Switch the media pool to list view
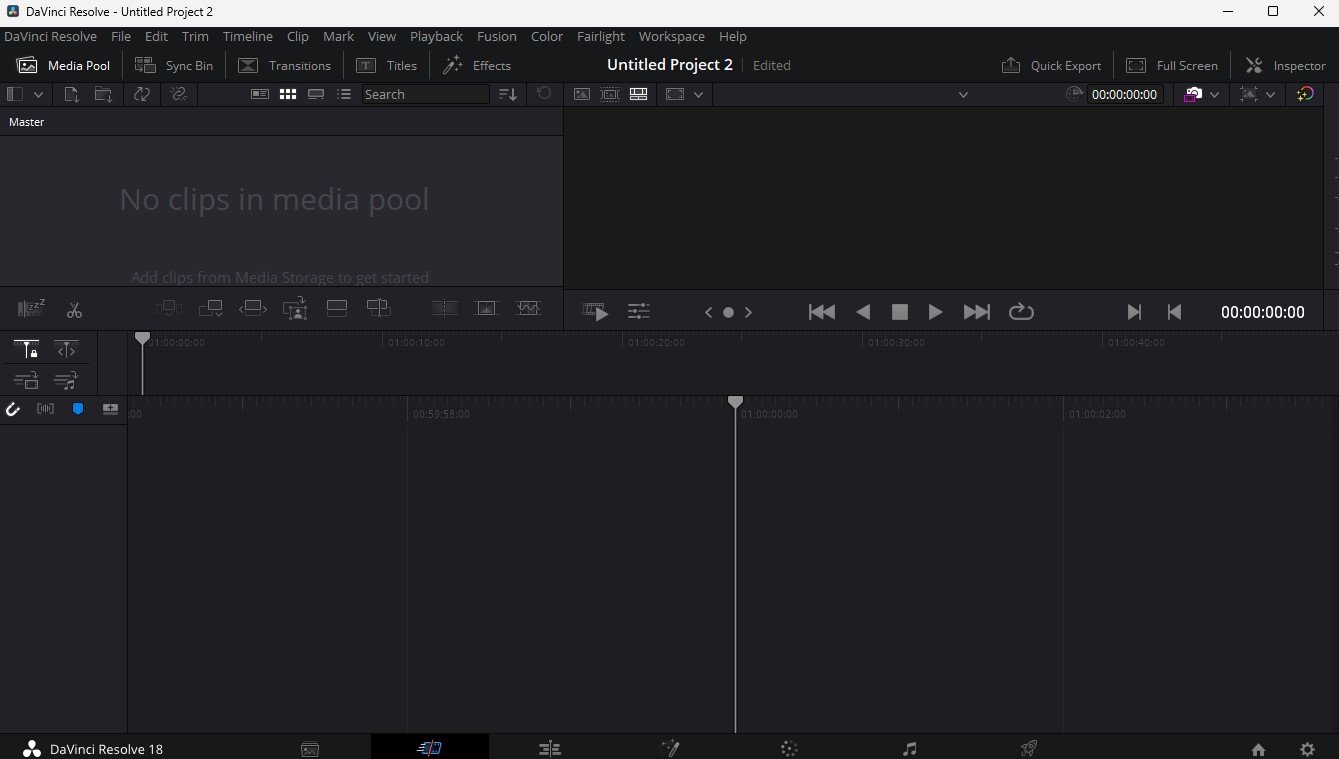This screenshot has height=759, width=1339. click(x=344, y=94)
